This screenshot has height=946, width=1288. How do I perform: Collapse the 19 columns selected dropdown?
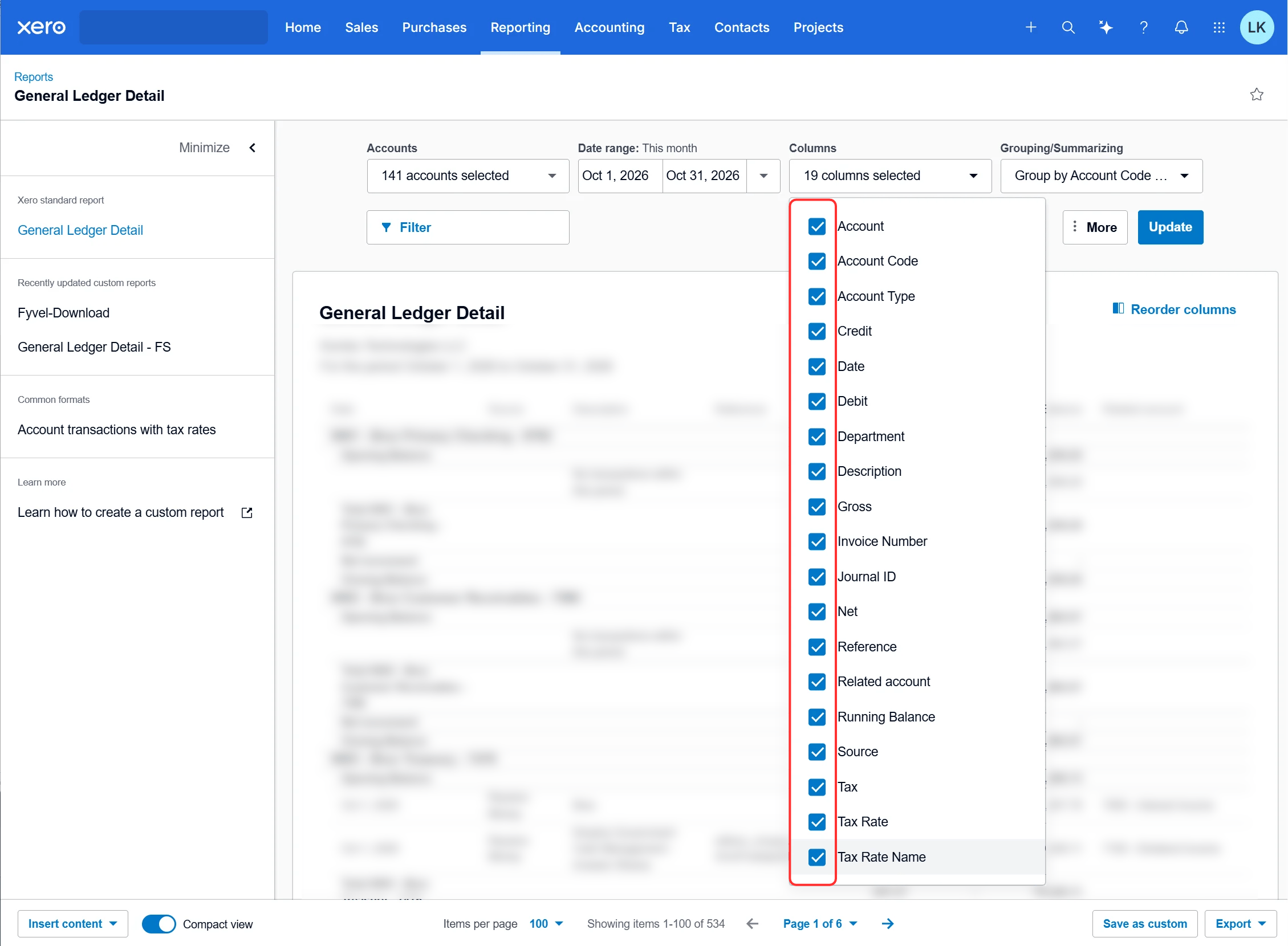click(x=890, y=176)
